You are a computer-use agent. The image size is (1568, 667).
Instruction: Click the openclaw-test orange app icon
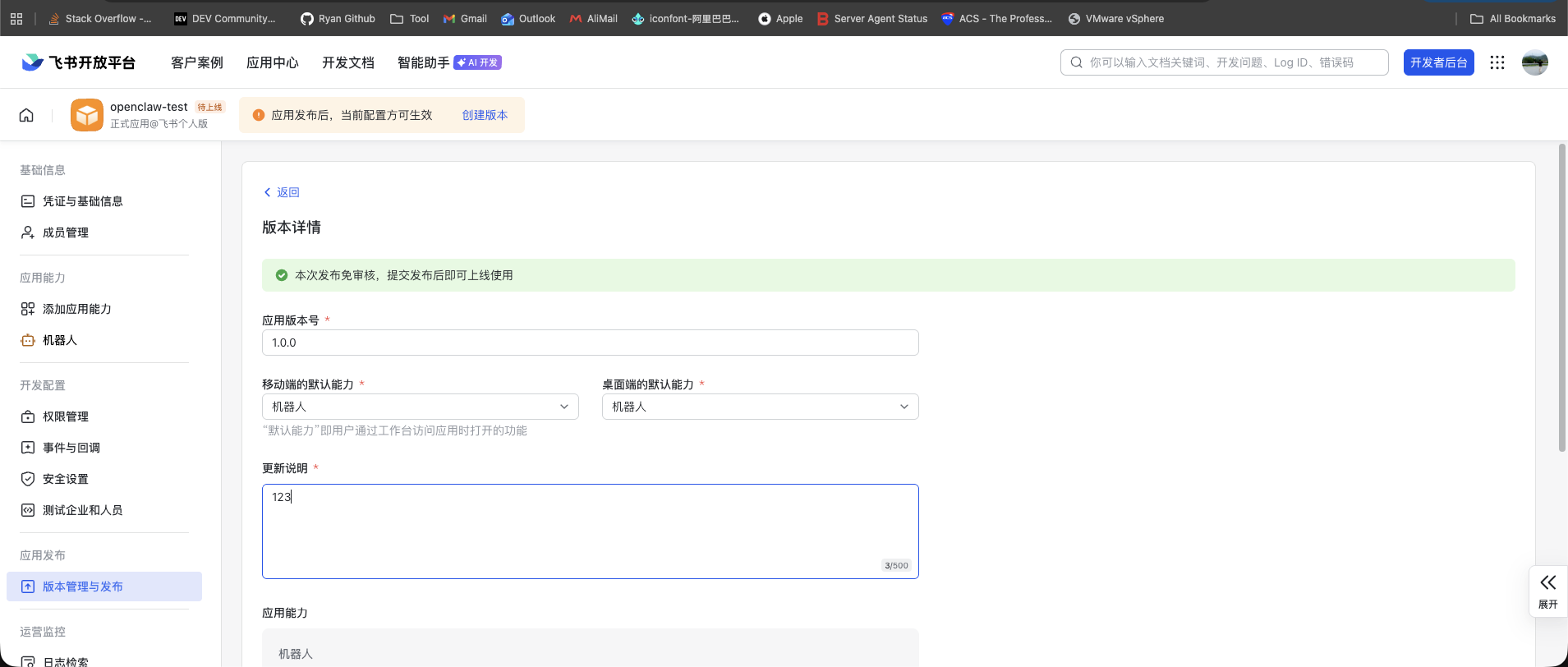87,115
